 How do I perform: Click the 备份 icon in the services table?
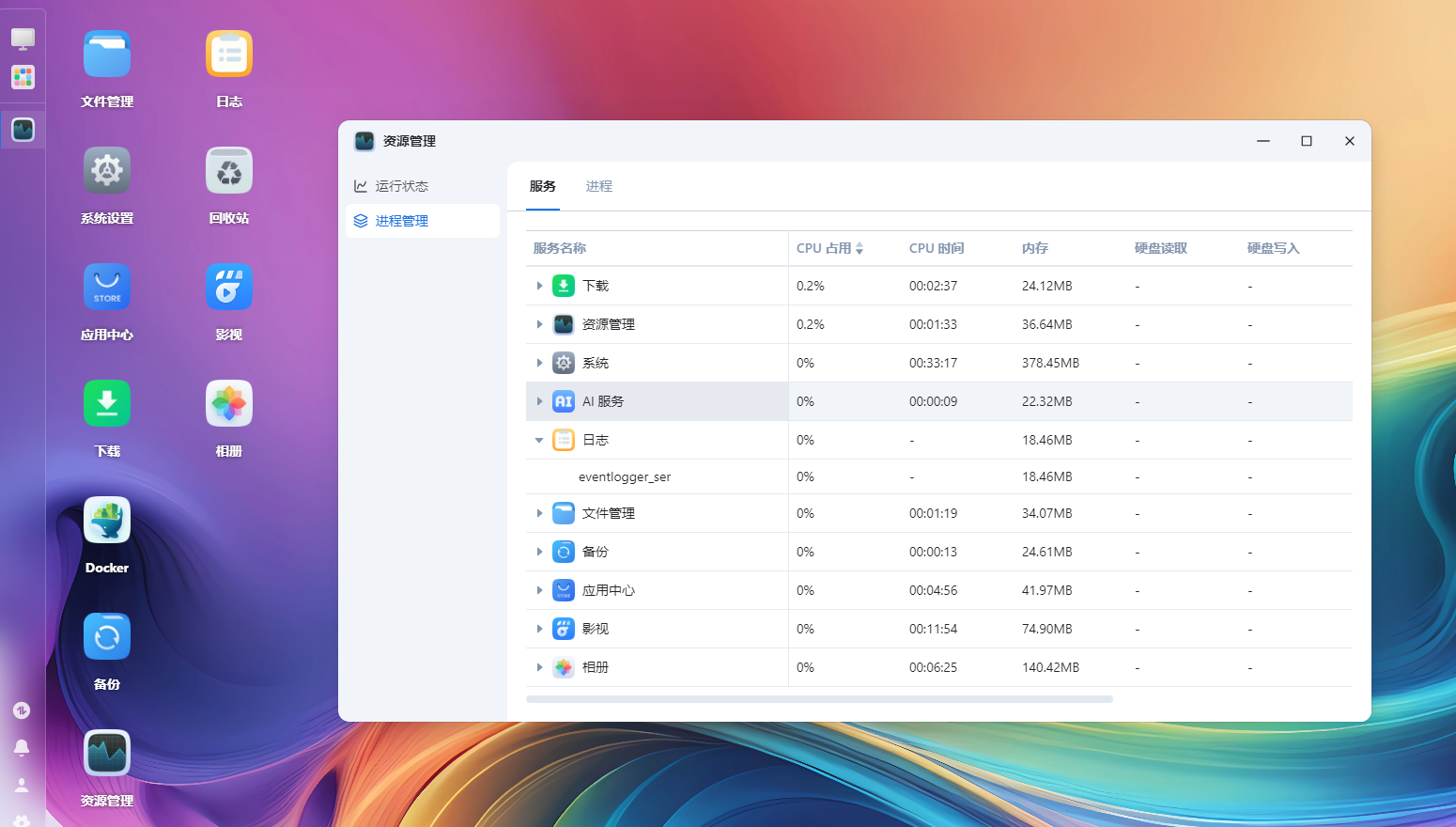[x=564, y=552]
